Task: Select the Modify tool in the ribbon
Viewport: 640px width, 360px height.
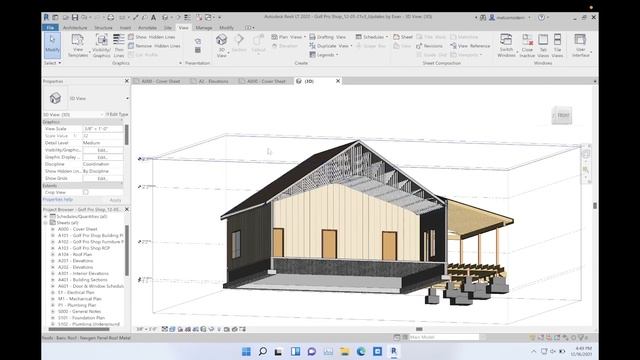Action: click(52, 45)
